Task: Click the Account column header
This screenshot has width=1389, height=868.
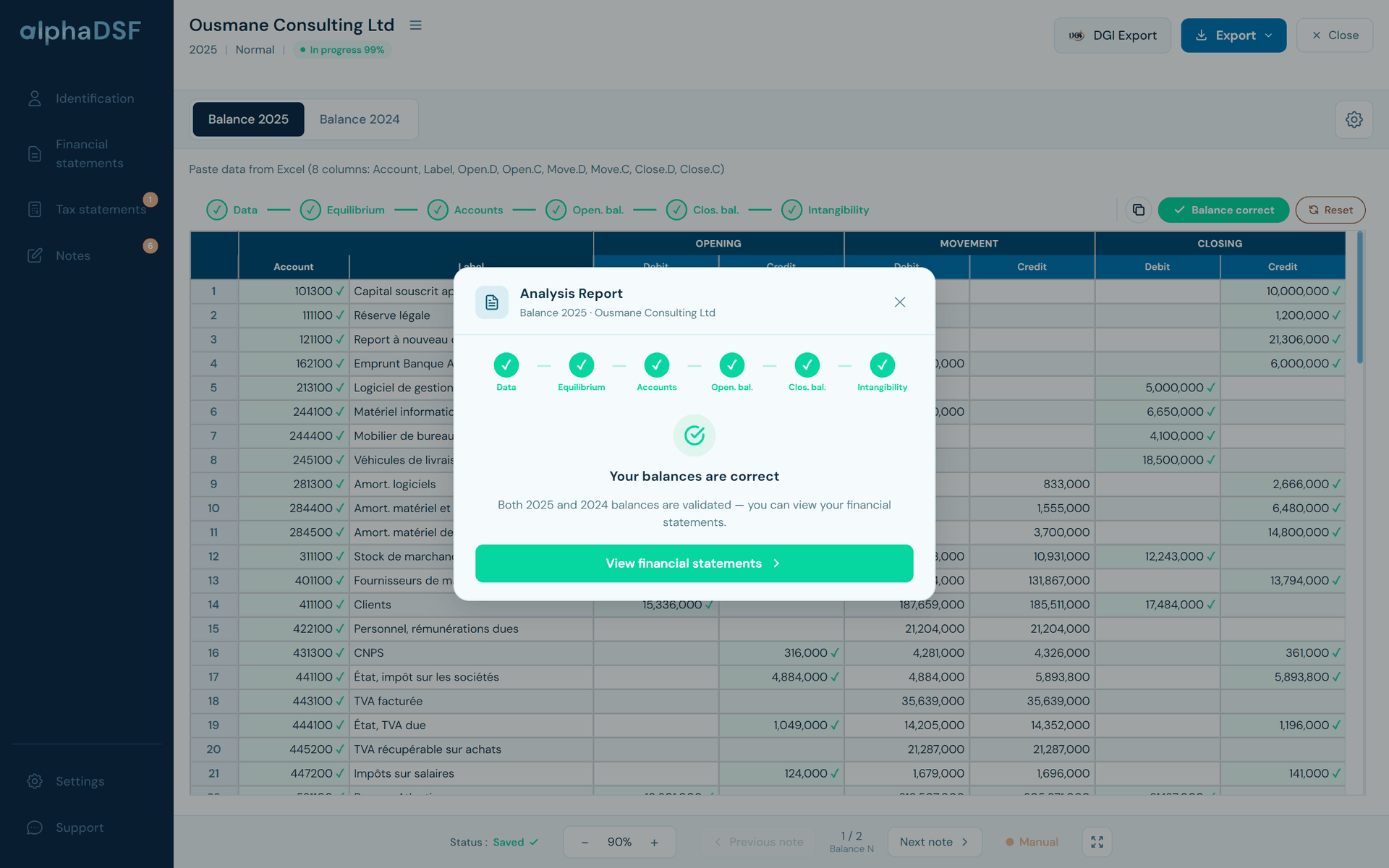Action: [294, 267]
